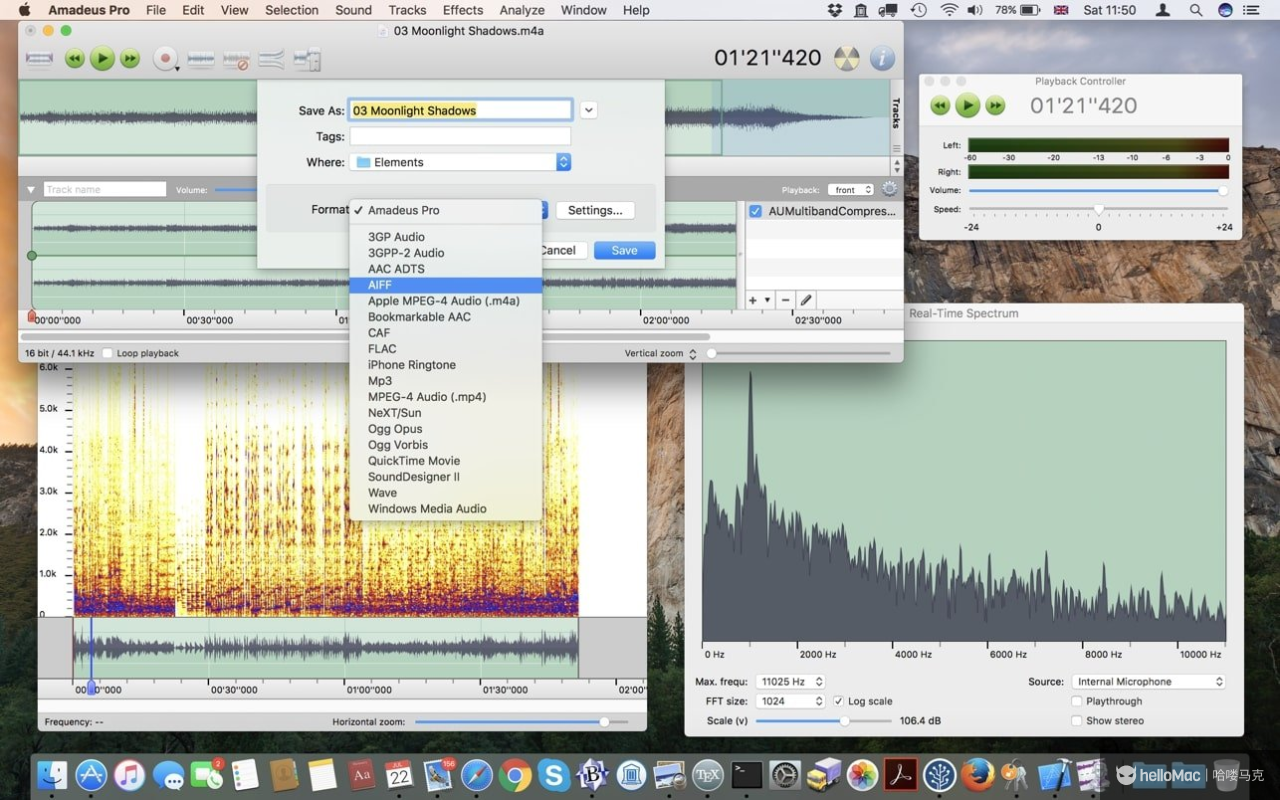Viewport: 1280px width, 800px height.
Task: Choose Wave from the Format menu
Action: (446, 493)
